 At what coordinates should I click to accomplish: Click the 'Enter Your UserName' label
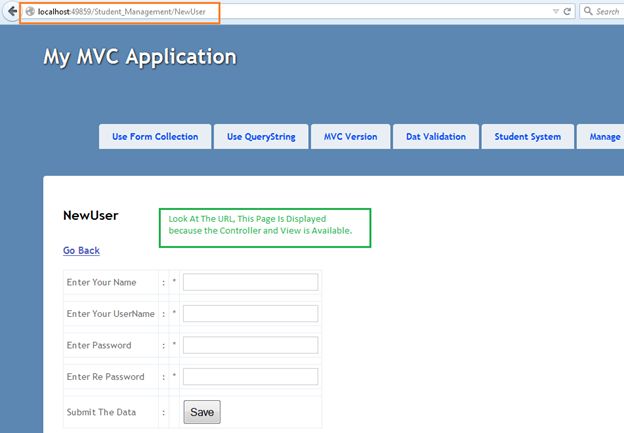[x=111, y=314]
